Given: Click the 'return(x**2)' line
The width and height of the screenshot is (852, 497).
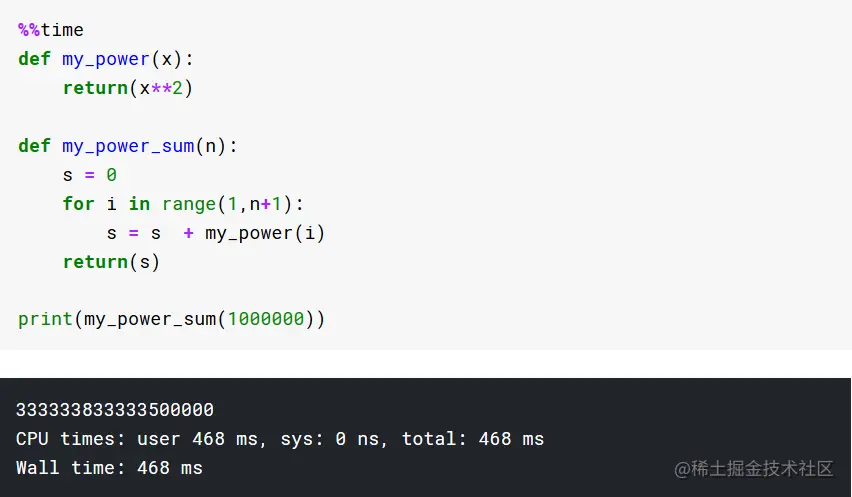Looking at the screenshot, I should click(128, 88).
